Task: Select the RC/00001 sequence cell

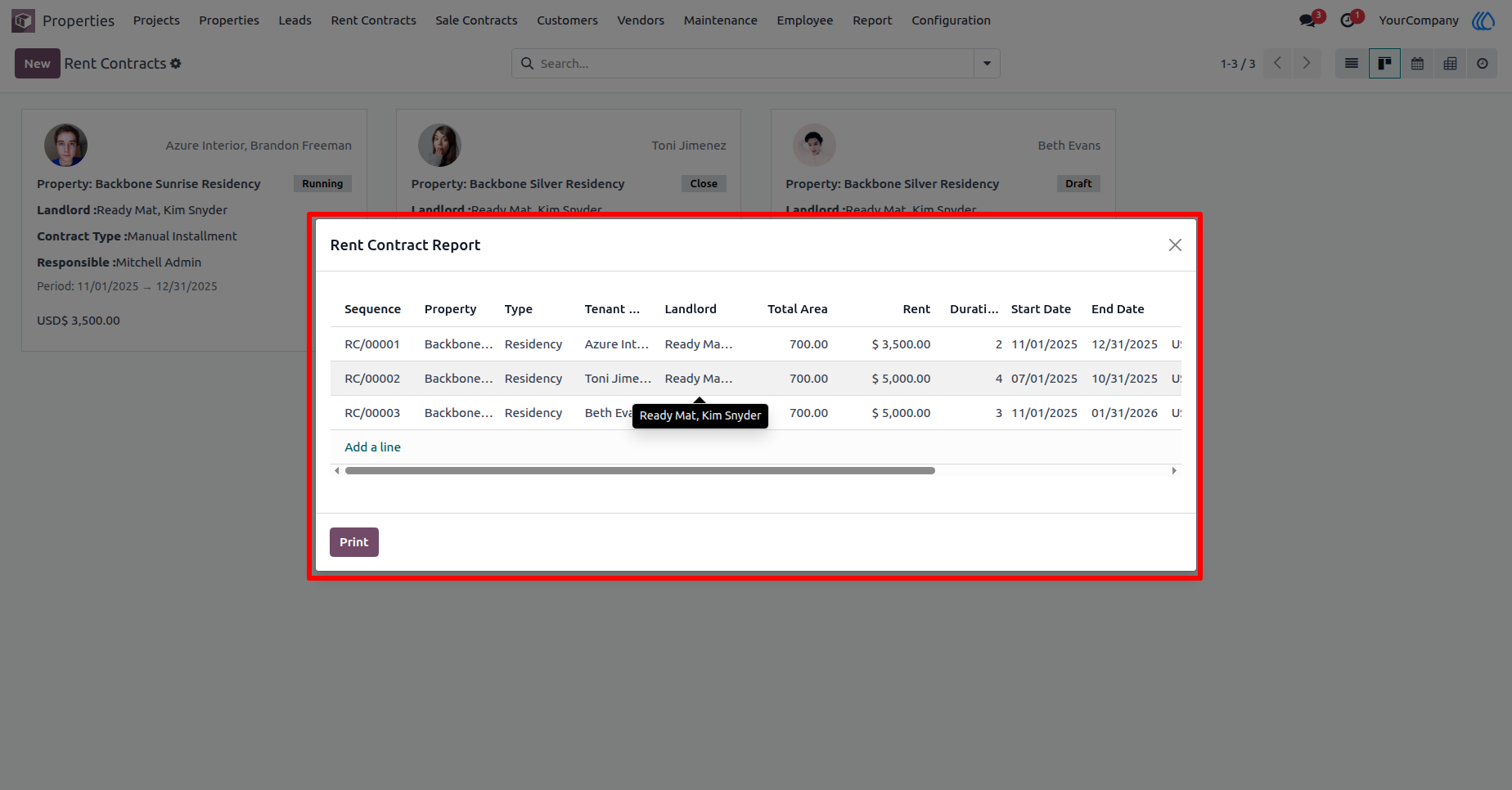Action: click(372, 344)
